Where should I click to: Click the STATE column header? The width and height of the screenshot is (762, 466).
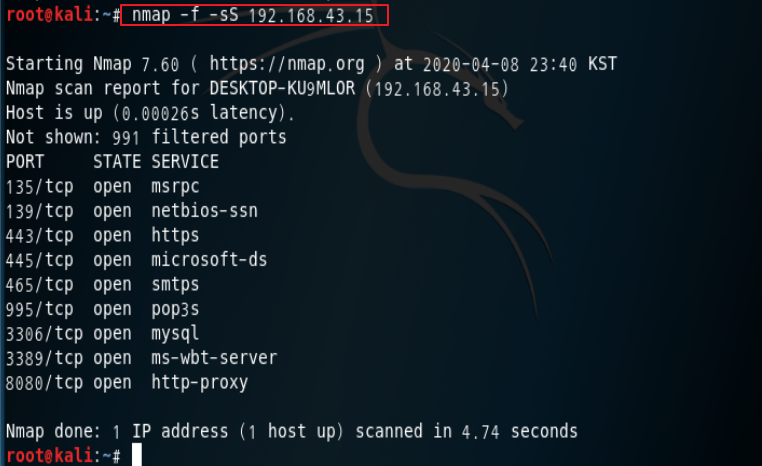(x=117, y=162)
